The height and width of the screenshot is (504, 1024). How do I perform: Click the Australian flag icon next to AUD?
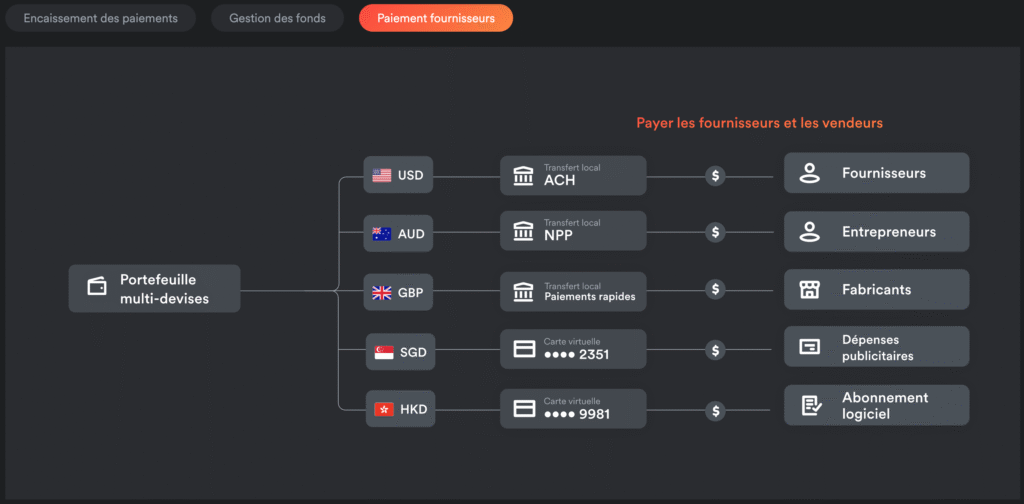[382, 234]
